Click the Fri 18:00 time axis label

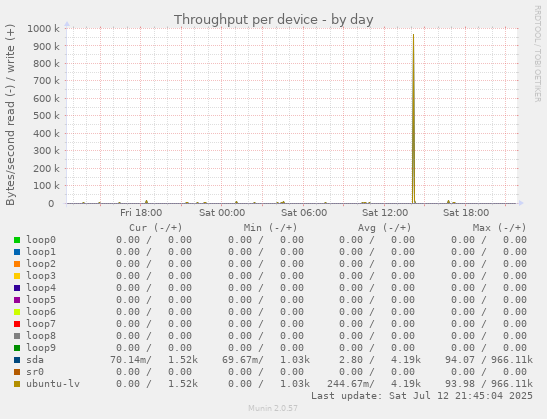click(x=141, y=213)
